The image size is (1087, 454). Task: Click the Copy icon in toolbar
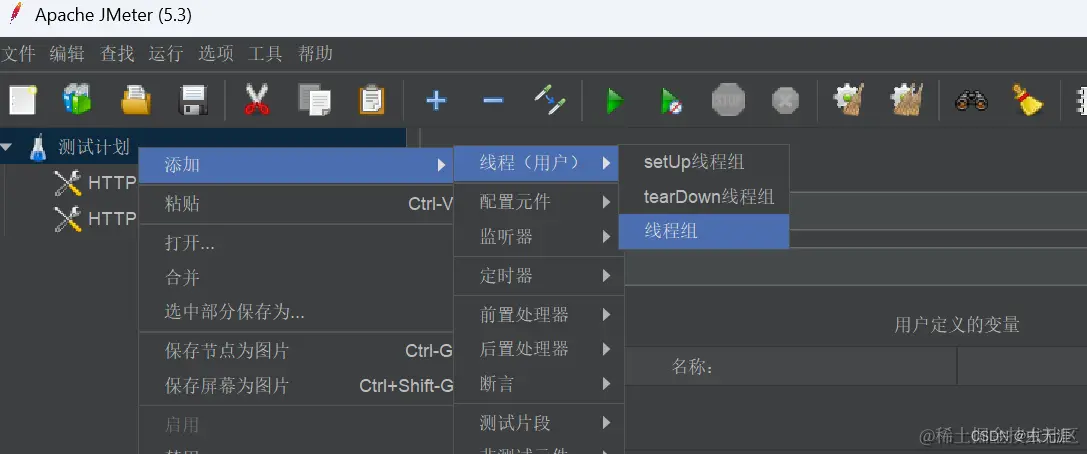(314, 101)
